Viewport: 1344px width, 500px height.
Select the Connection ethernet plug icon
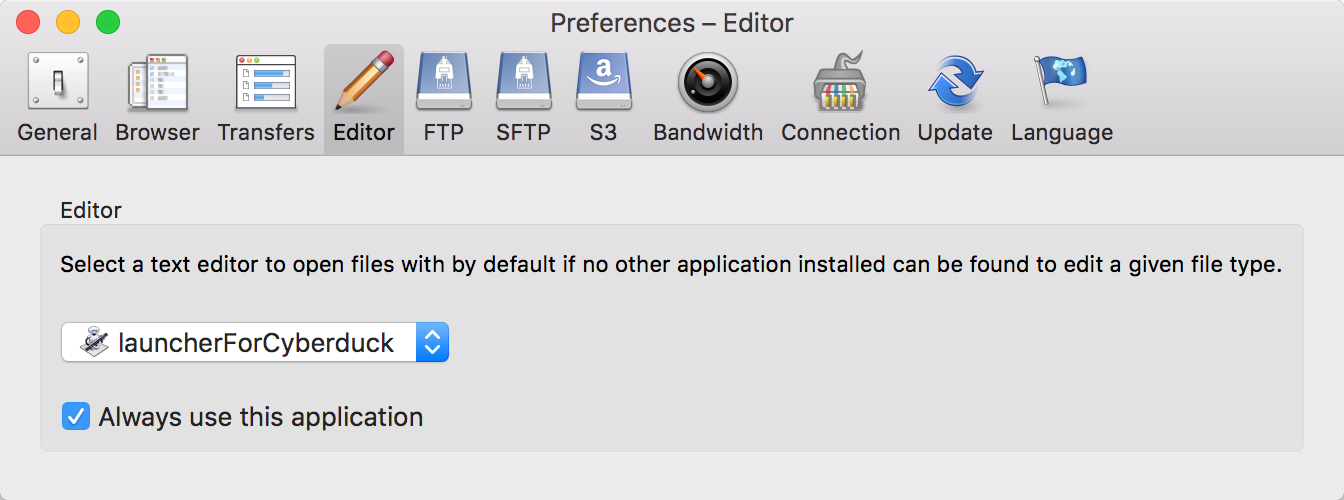pos(841,84)
